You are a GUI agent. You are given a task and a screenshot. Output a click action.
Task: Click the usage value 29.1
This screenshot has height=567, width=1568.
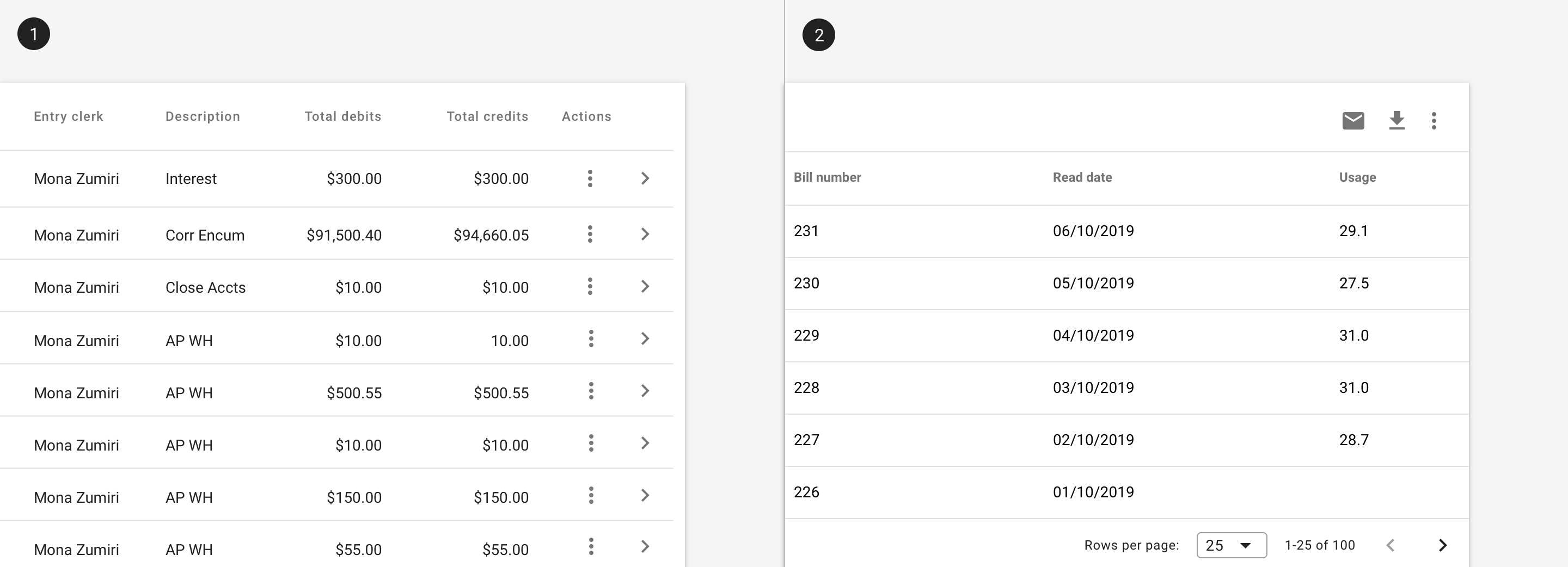pos(1353,231)
